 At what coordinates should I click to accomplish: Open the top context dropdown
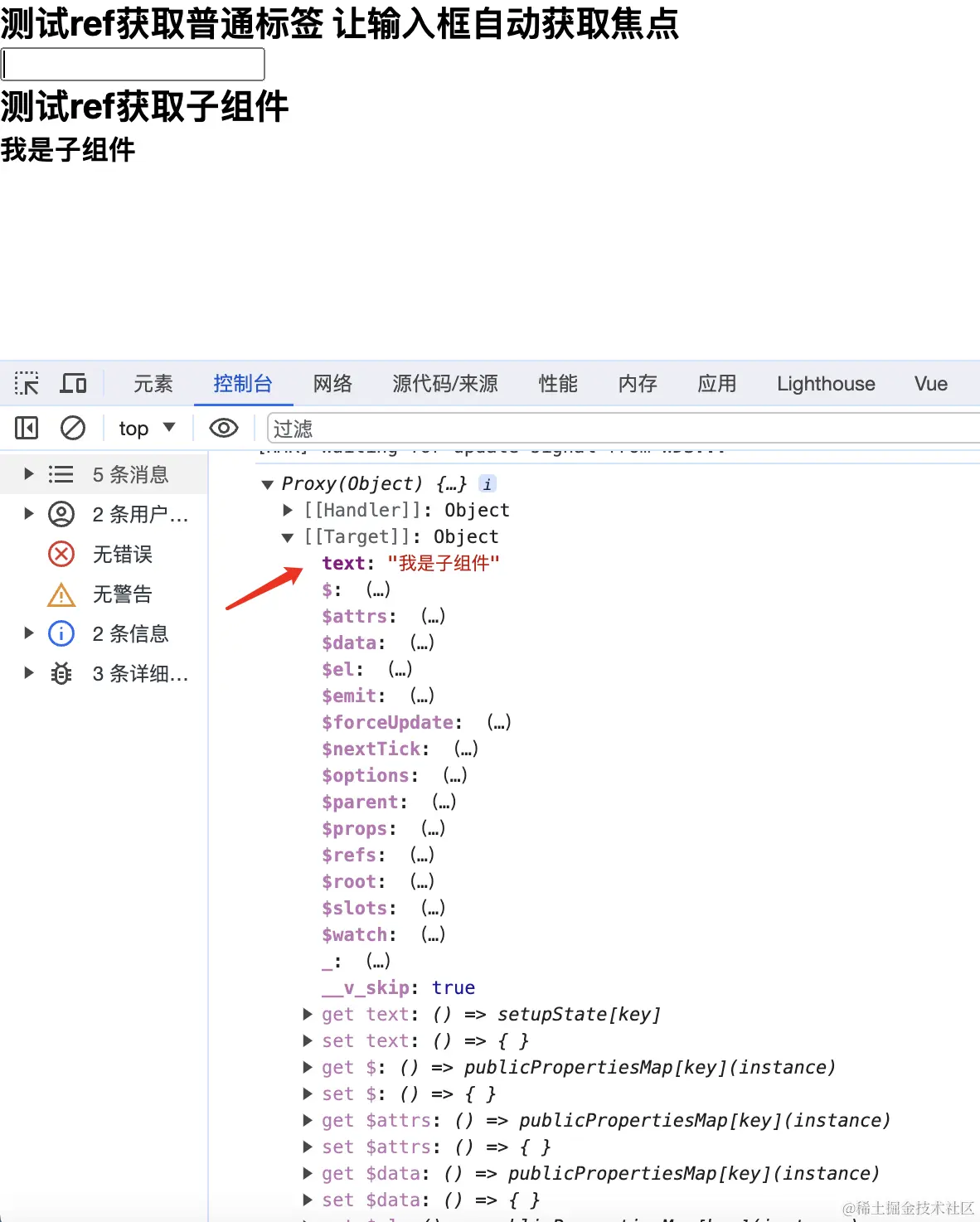pyautogui.click(x=147, y=428)
